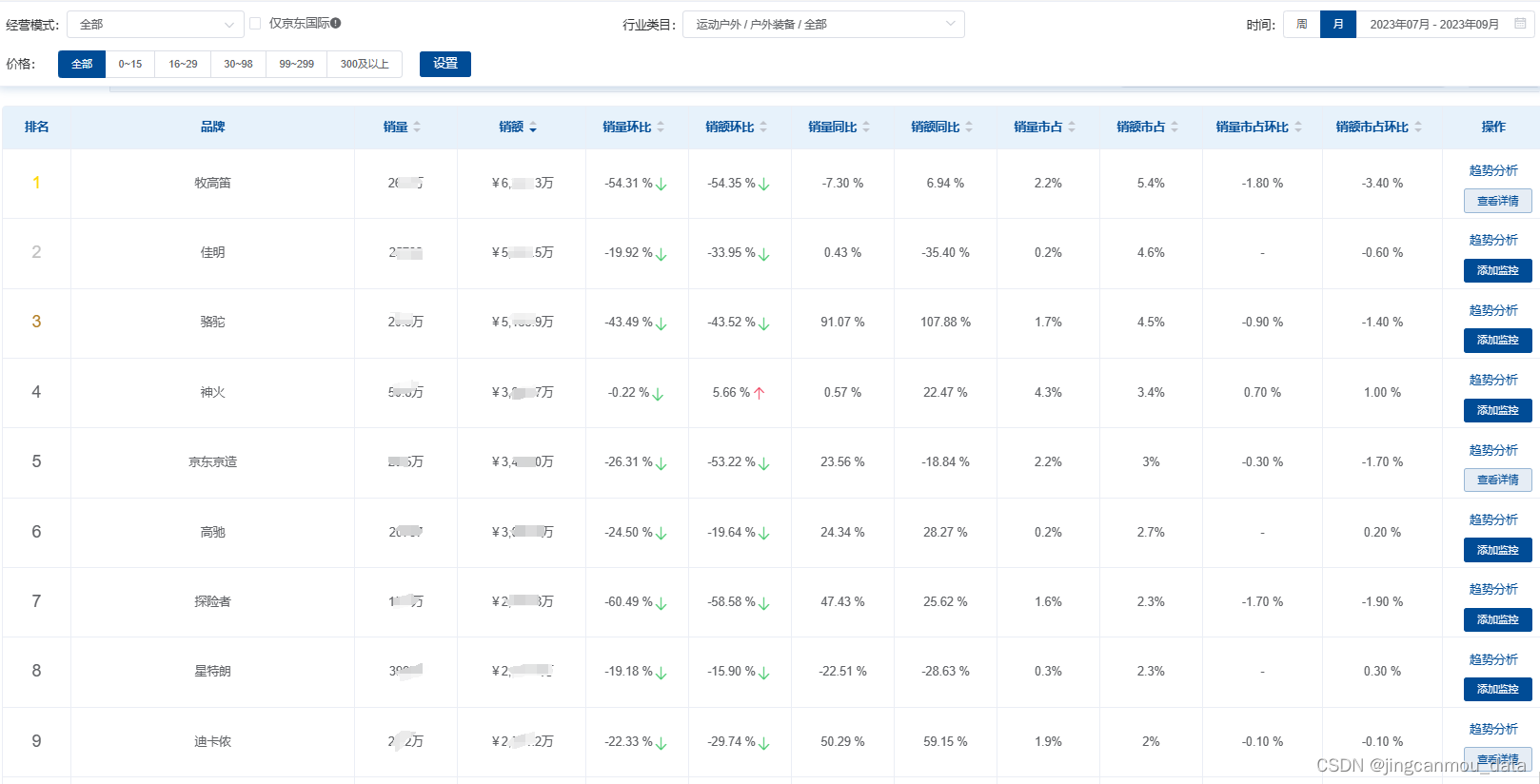Select price range 99~299
This screenshot has width=1540, height=784.
pos(297,64)
